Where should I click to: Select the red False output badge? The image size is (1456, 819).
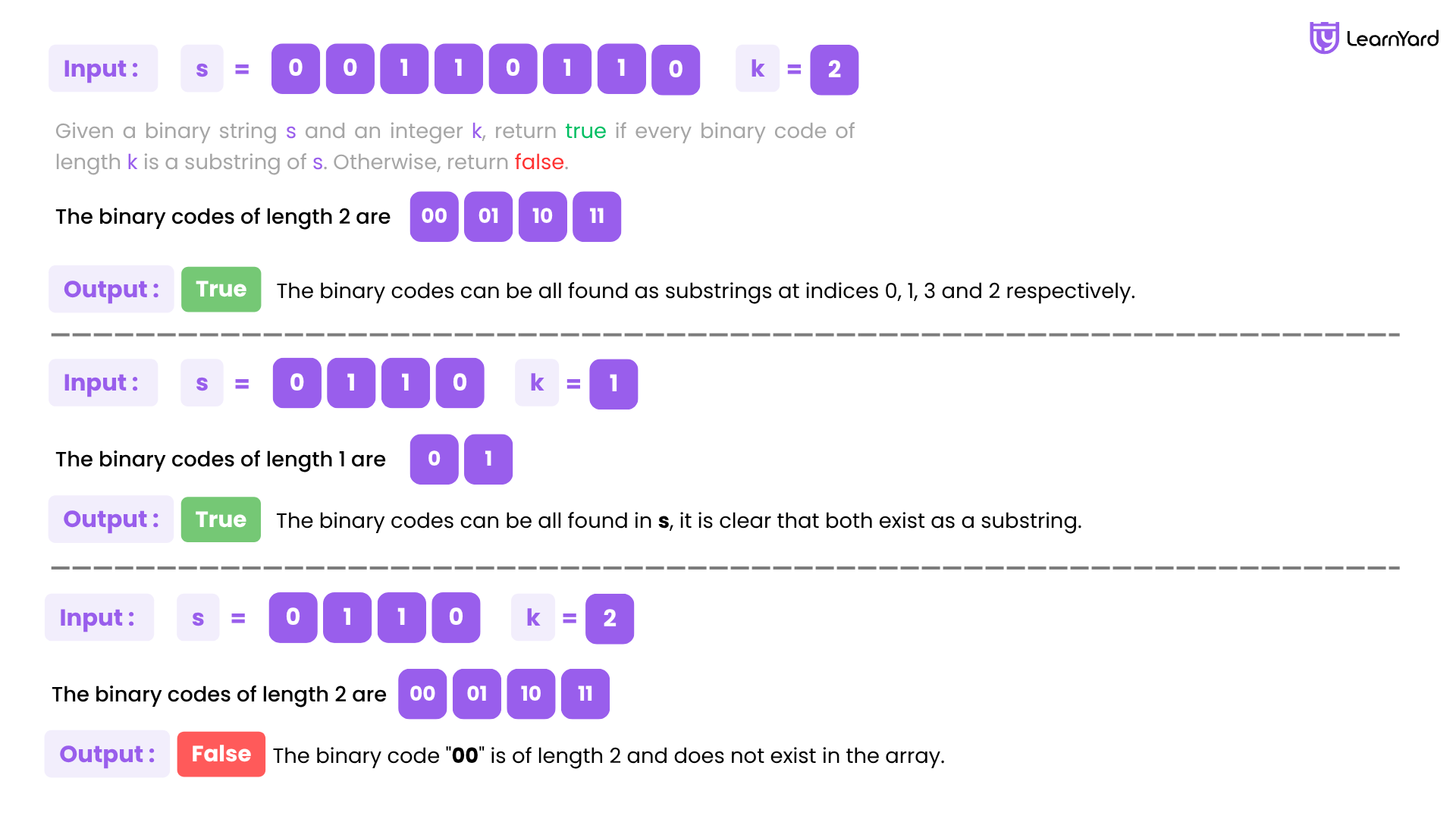(221, 754)
